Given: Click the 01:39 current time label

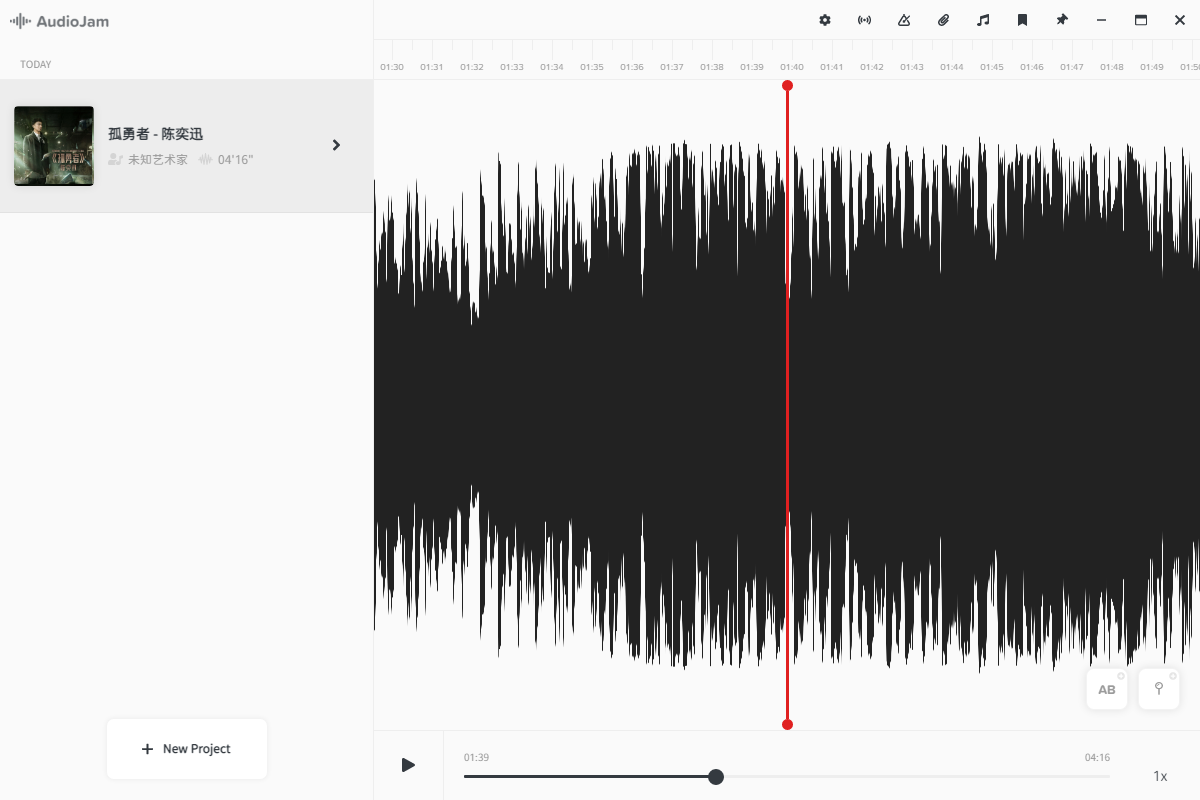Looking at the screenshot, I should coord(476,757).
